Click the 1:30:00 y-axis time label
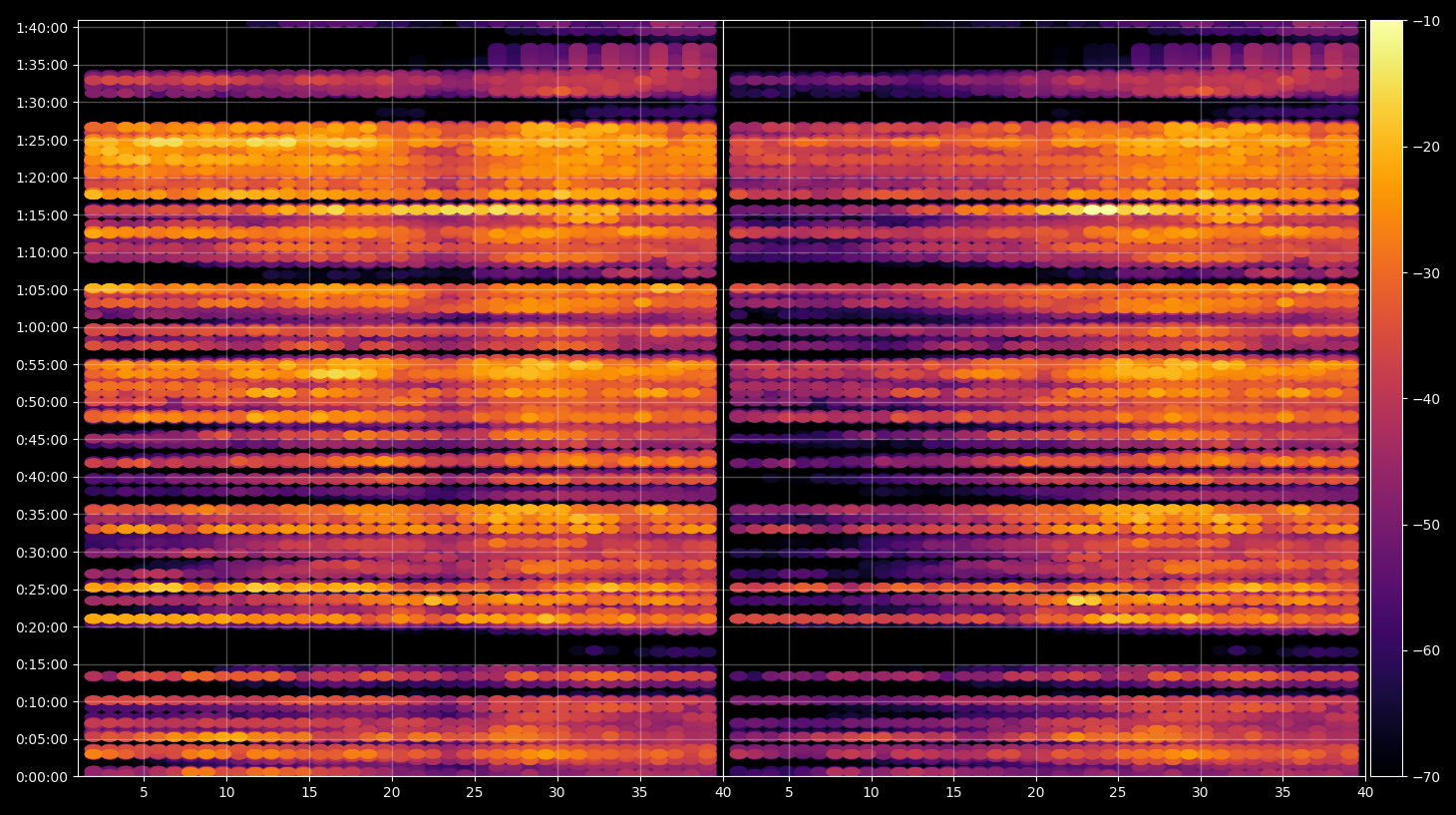This screenshot has width=1456, height=815. (42, 103)
